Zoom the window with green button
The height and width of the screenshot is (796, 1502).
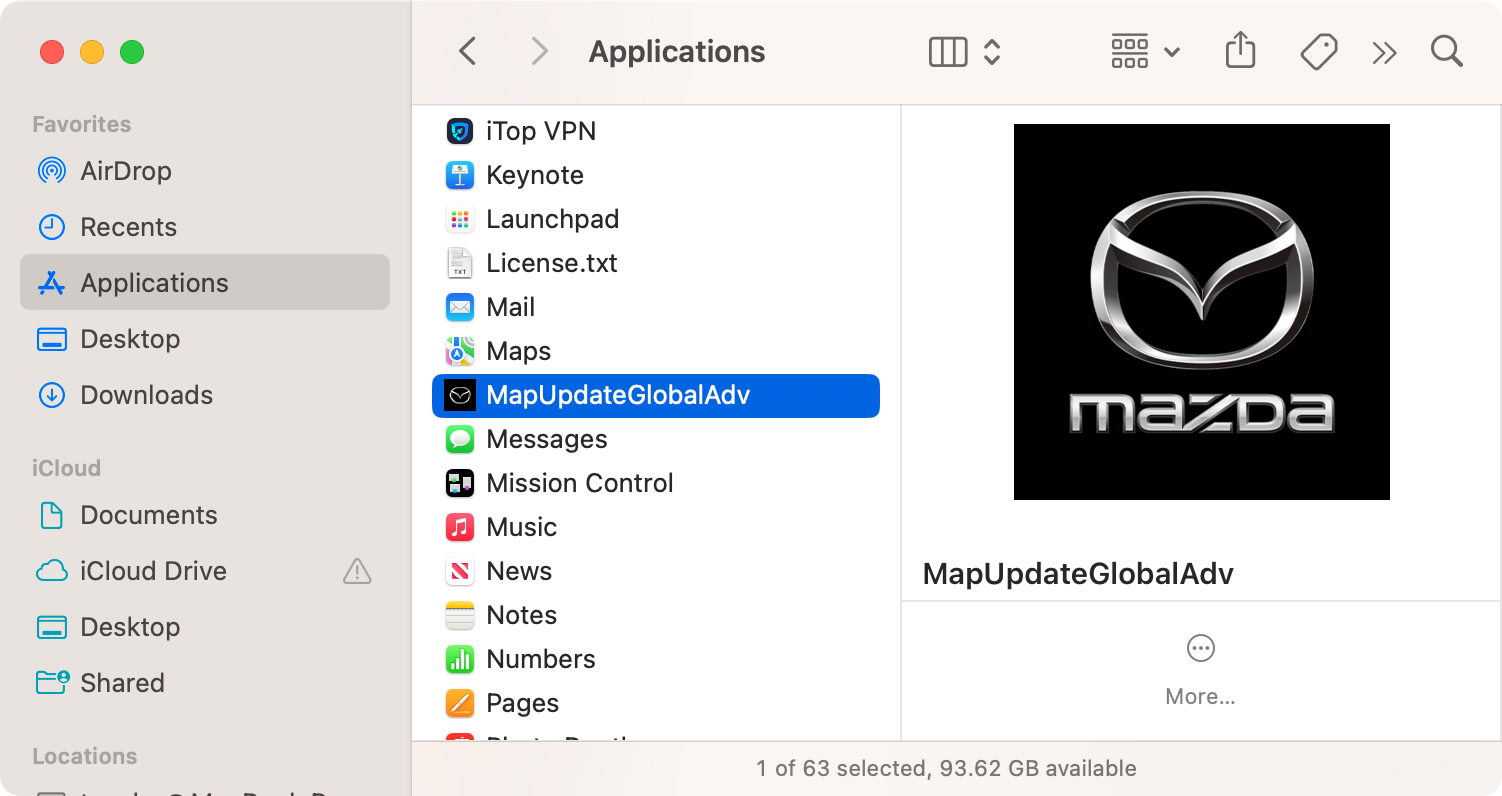pos(132,52)
